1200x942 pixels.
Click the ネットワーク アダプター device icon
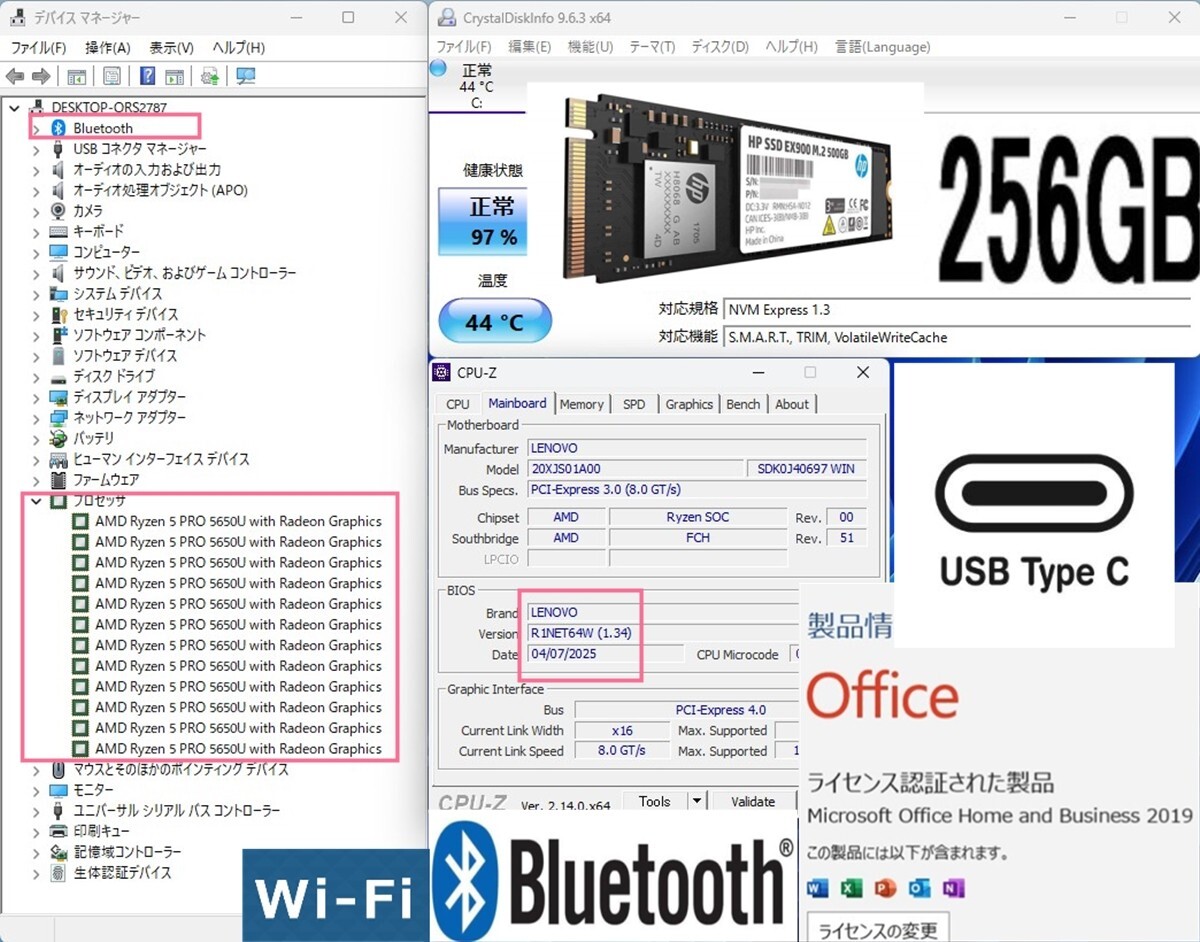coord(59,417)
